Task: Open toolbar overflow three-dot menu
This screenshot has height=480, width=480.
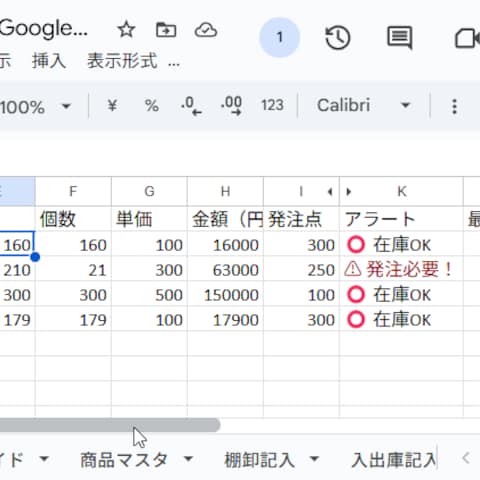Action: coord(454,107)
